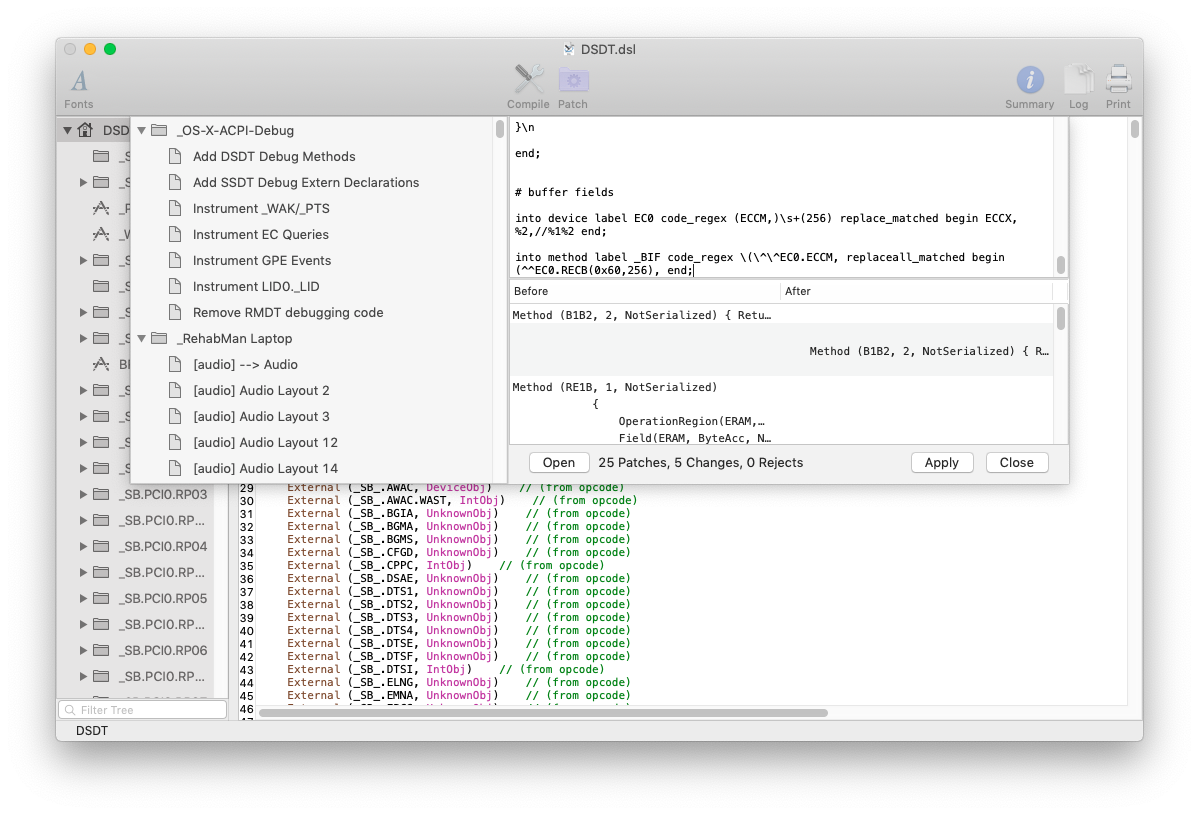Screen dimensions: 1199x815
Task: Click the folder icon of _SB.PCI0.RP03
Action: (x=101, y=494)
